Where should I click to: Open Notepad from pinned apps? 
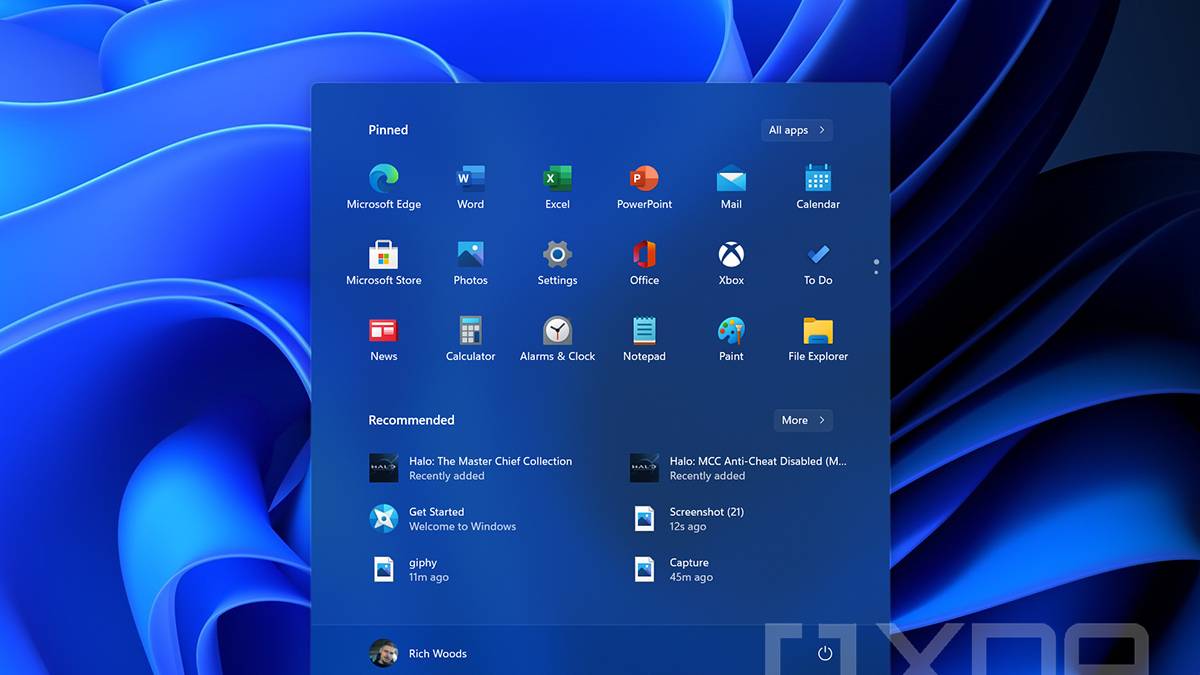pos(644,339)
